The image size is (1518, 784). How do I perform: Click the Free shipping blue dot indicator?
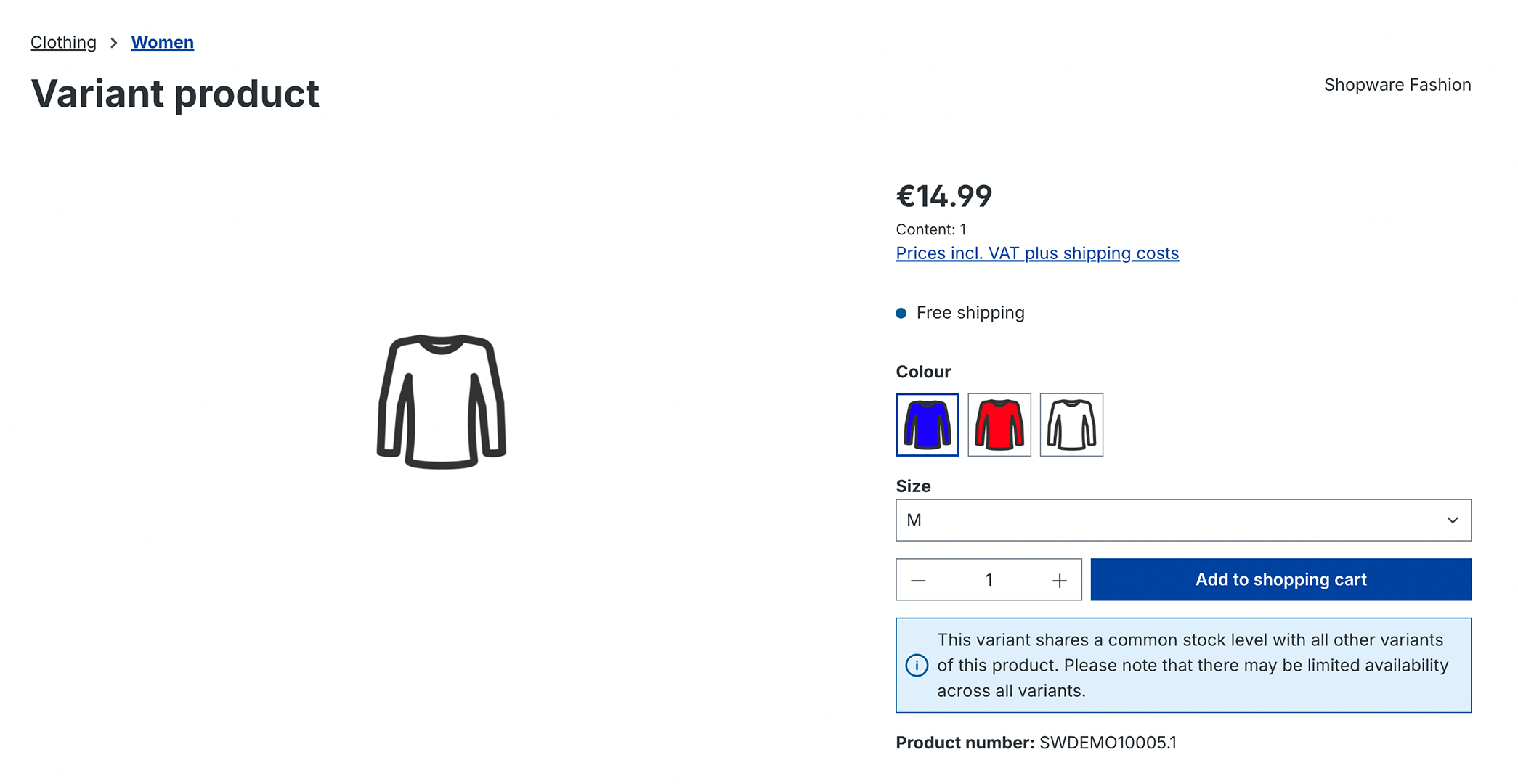pos(901,313)
